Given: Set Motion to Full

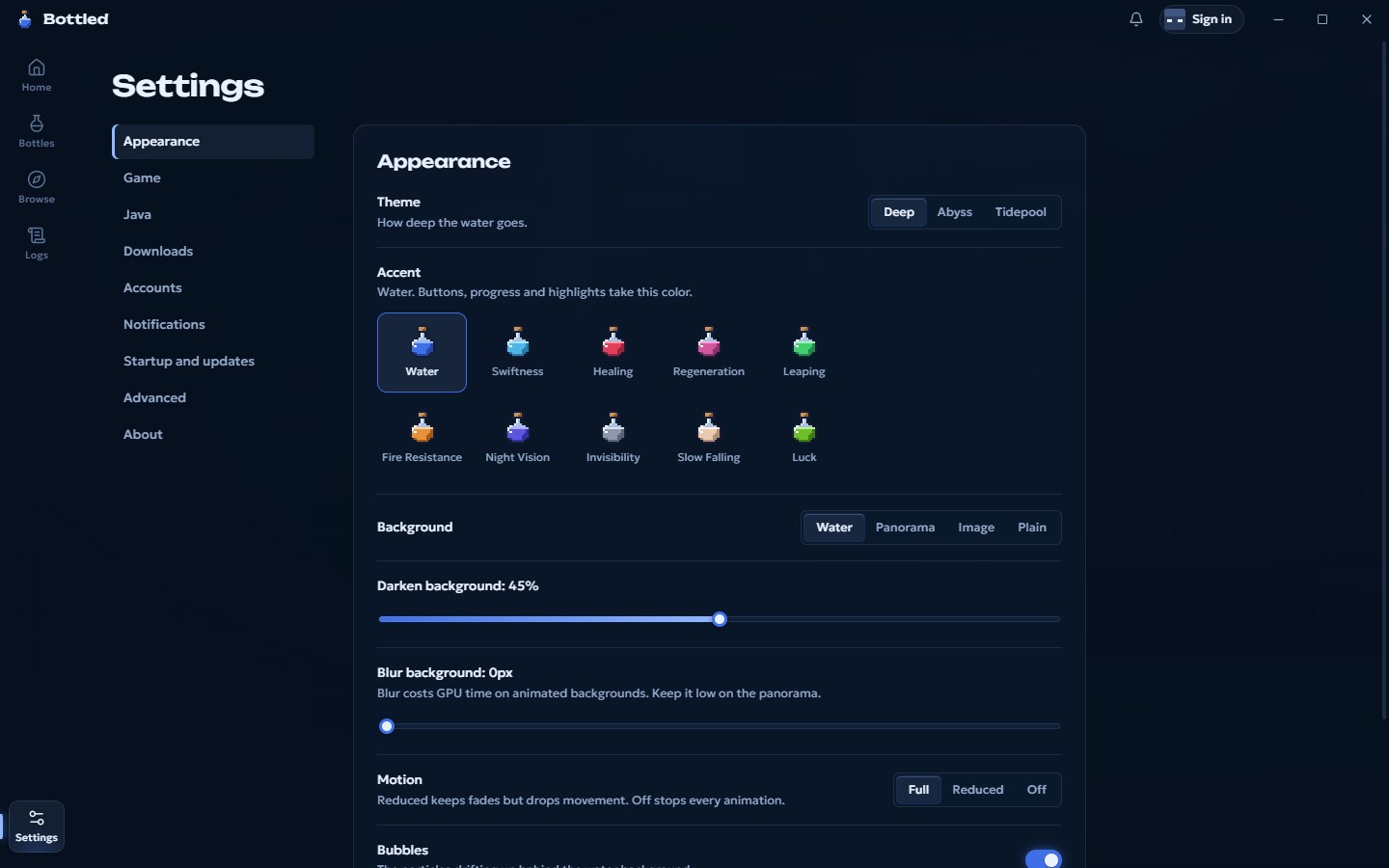Looking at the screenshot, I should tap(918, 790).
